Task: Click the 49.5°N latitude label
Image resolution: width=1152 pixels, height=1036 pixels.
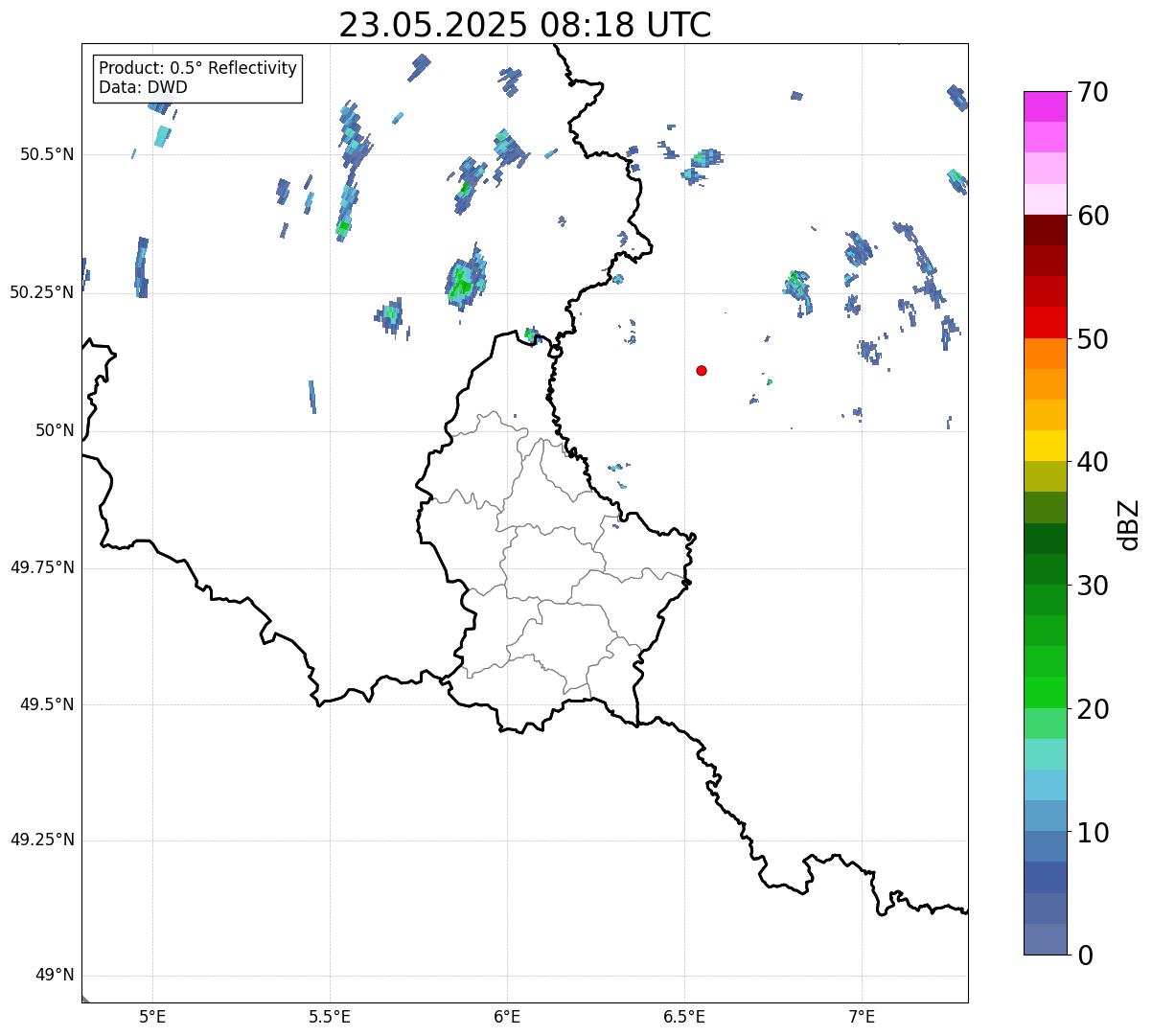Action: click(x=47, y=704)
